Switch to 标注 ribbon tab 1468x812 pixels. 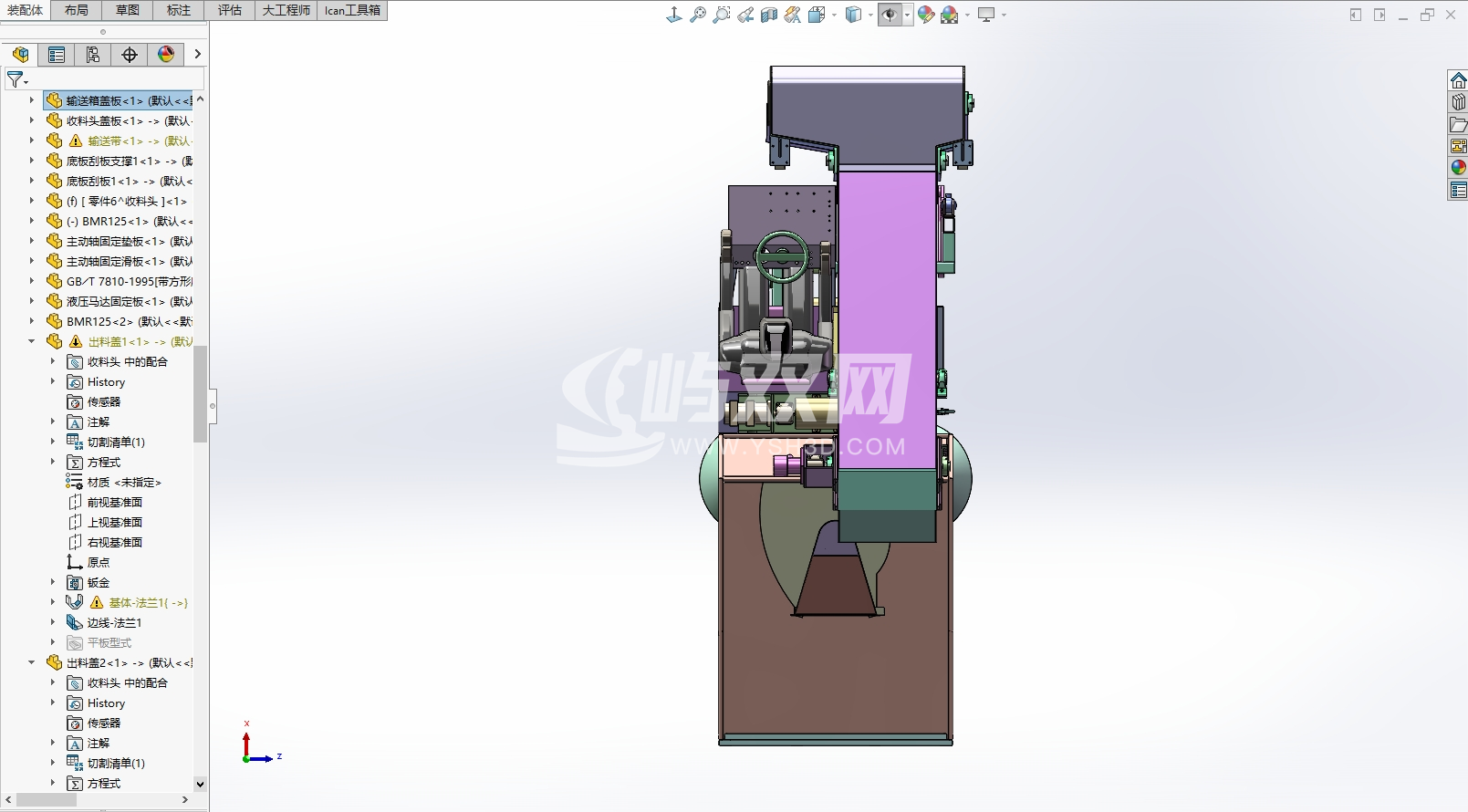coord(179,10)
